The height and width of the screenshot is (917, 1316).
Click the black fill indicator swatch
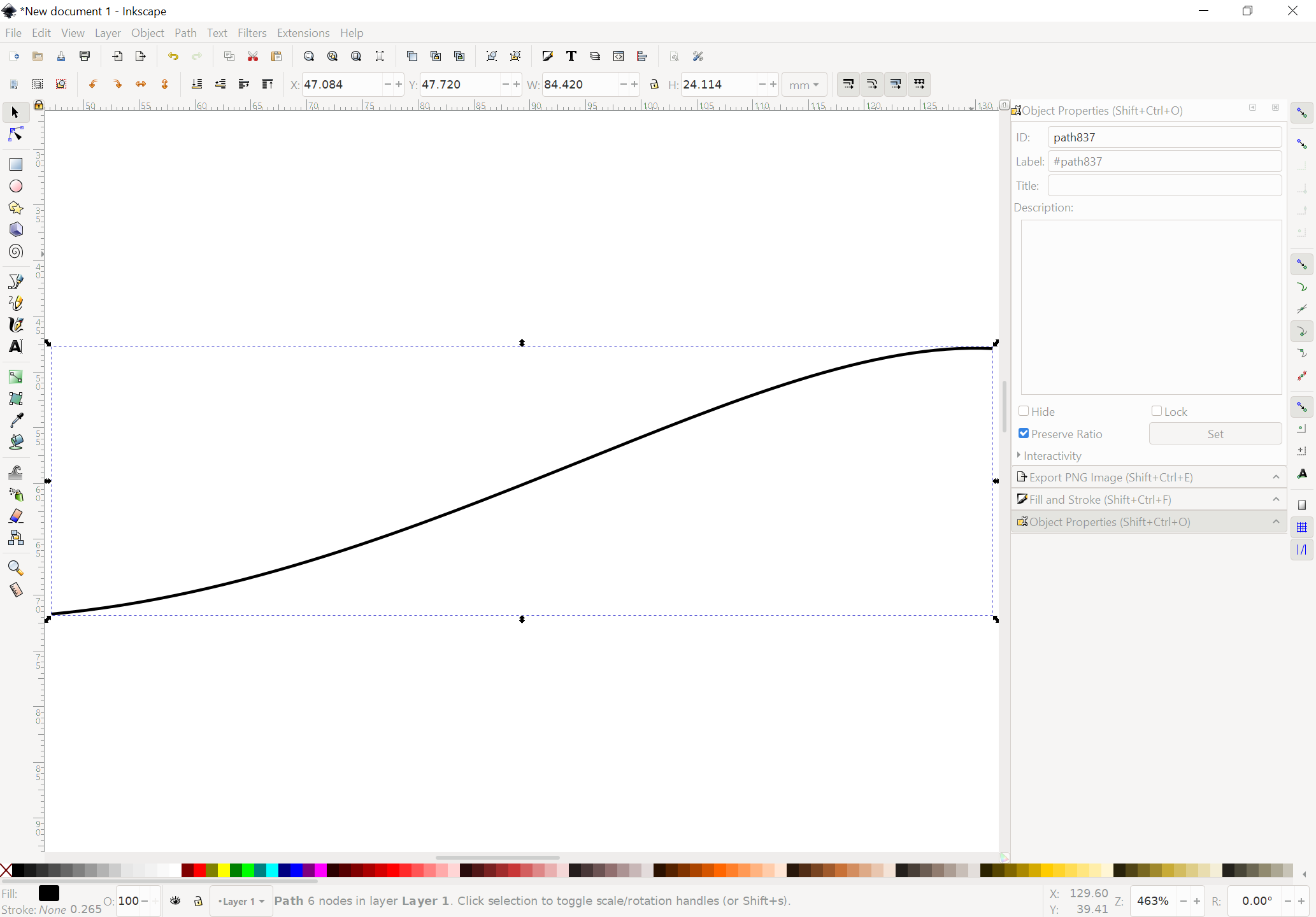click(49, 893)
